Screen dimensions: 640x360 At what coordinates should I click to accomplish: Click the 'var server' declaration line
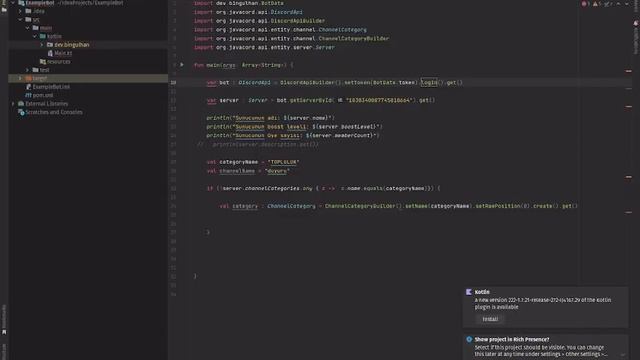click(321, 100)
